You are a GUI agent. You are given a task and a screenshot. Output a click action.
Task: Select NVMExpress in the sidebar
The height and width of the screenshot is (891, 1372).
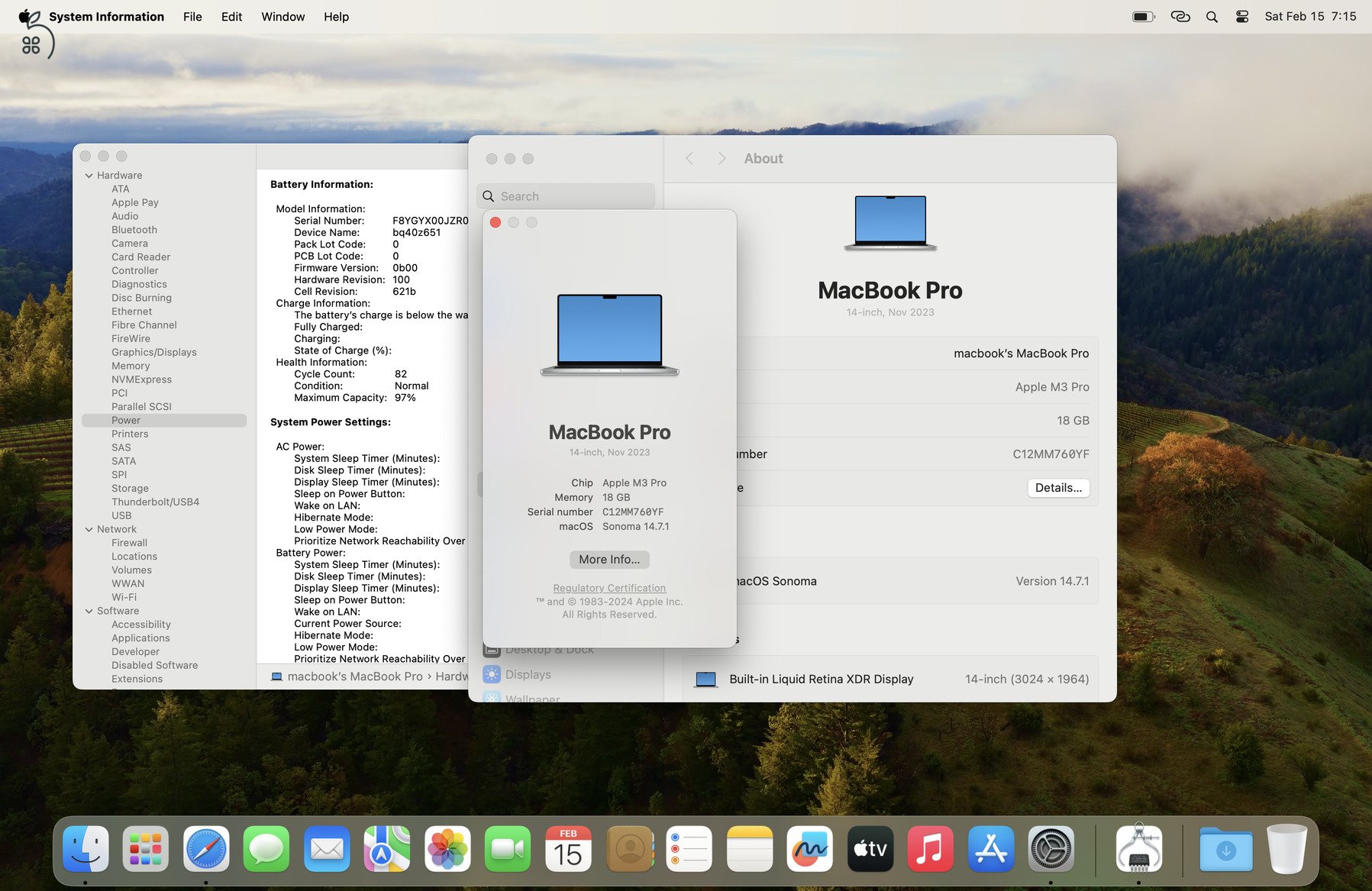click(141, 379)
